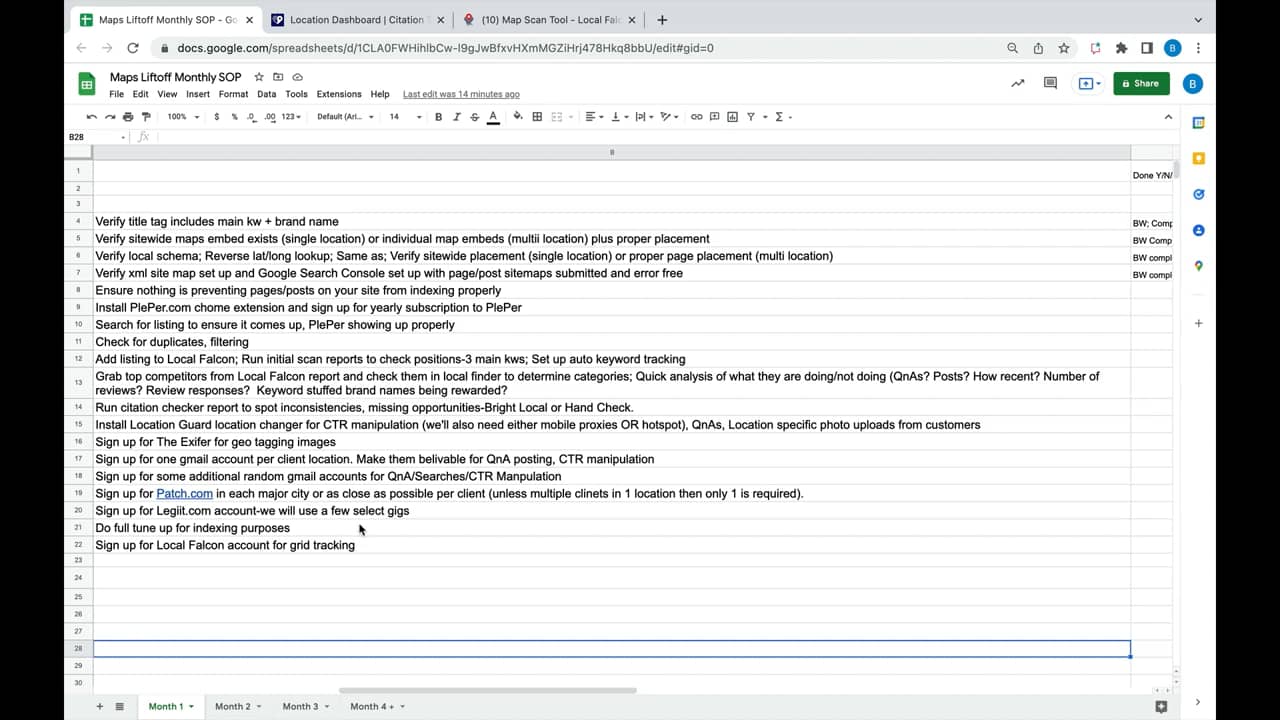Add a new sheet with plus button
The height and width of the screenshot is (720, 1280).
tap(99, 706)
